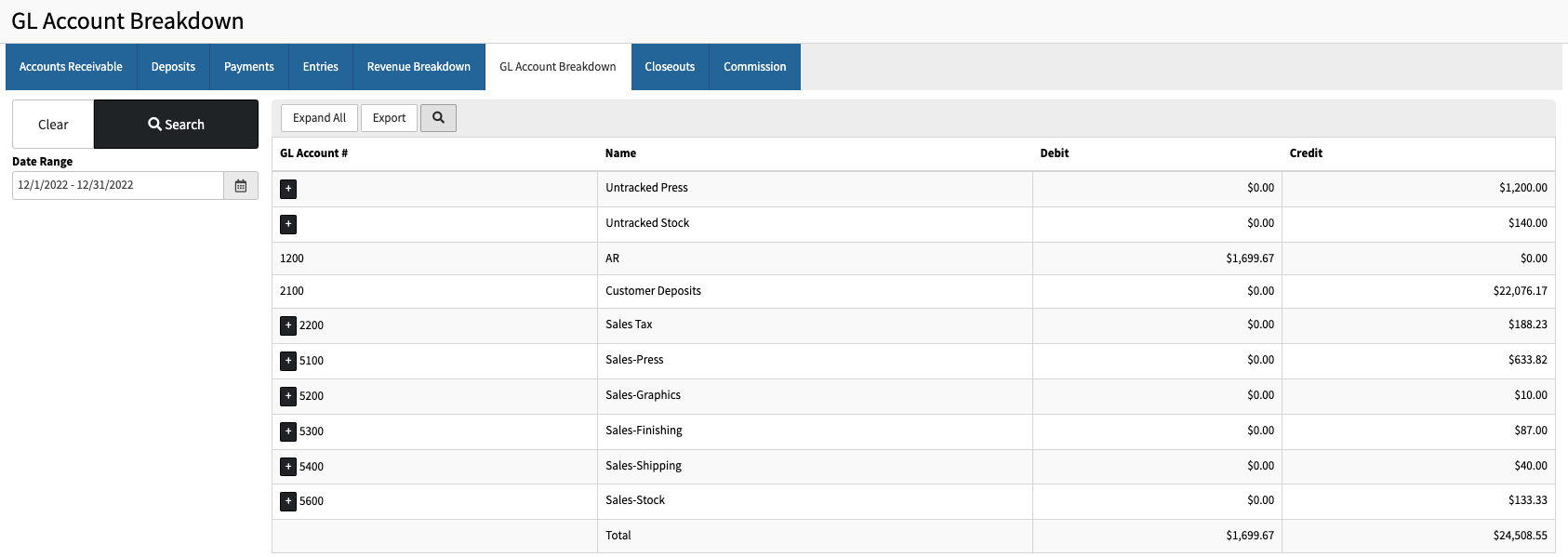Select the Customer Deposits name cell
This screenshot has width=1568, height=557.
tap(815, 291)
